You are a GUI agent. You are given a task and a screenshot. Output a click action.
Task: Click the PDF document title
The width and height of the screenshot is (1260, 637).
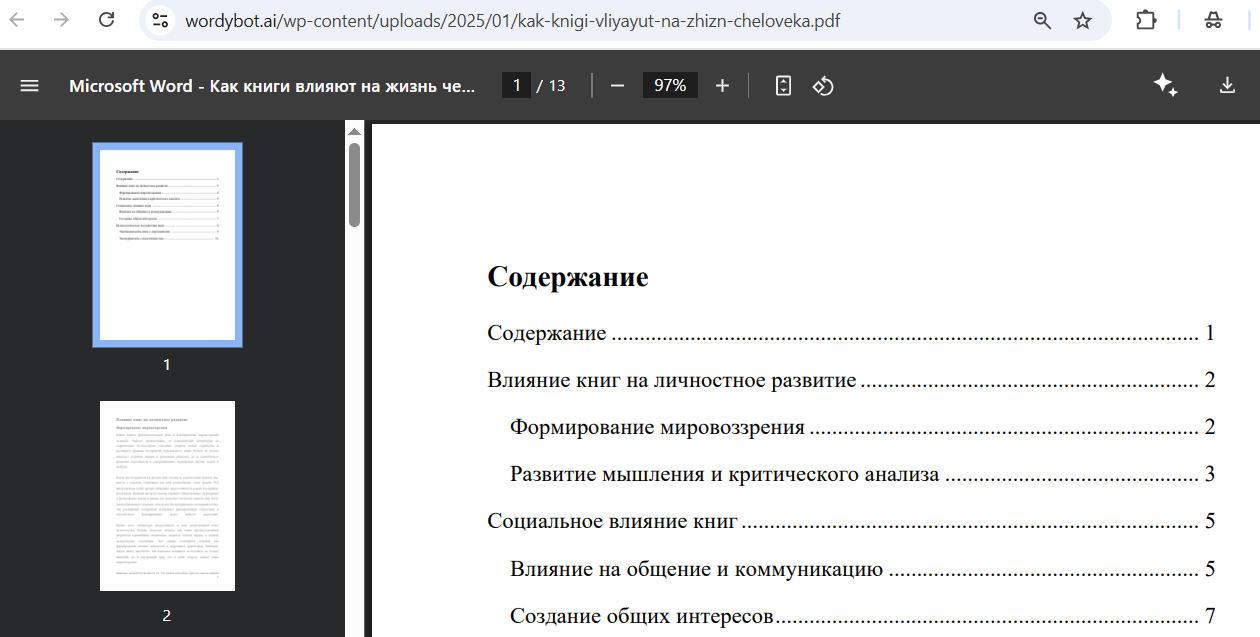(x=273, y=86)
